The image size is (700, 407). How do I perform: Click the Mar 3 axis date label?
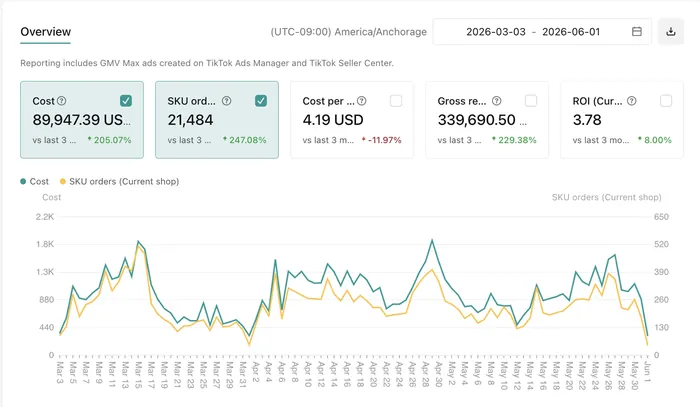[x=60, y=373]
